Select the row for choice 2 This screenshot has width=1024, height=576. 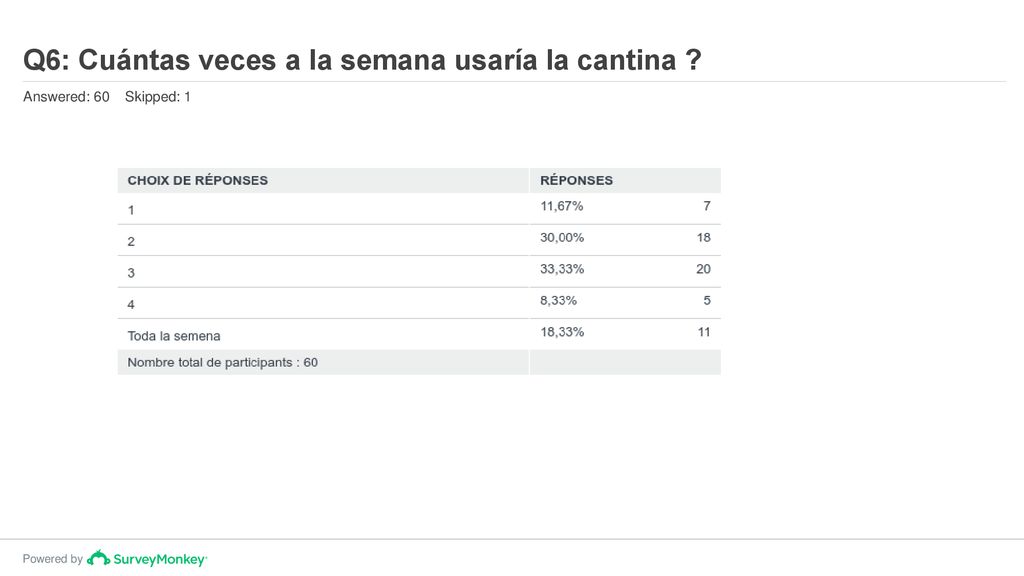point(419,240)
